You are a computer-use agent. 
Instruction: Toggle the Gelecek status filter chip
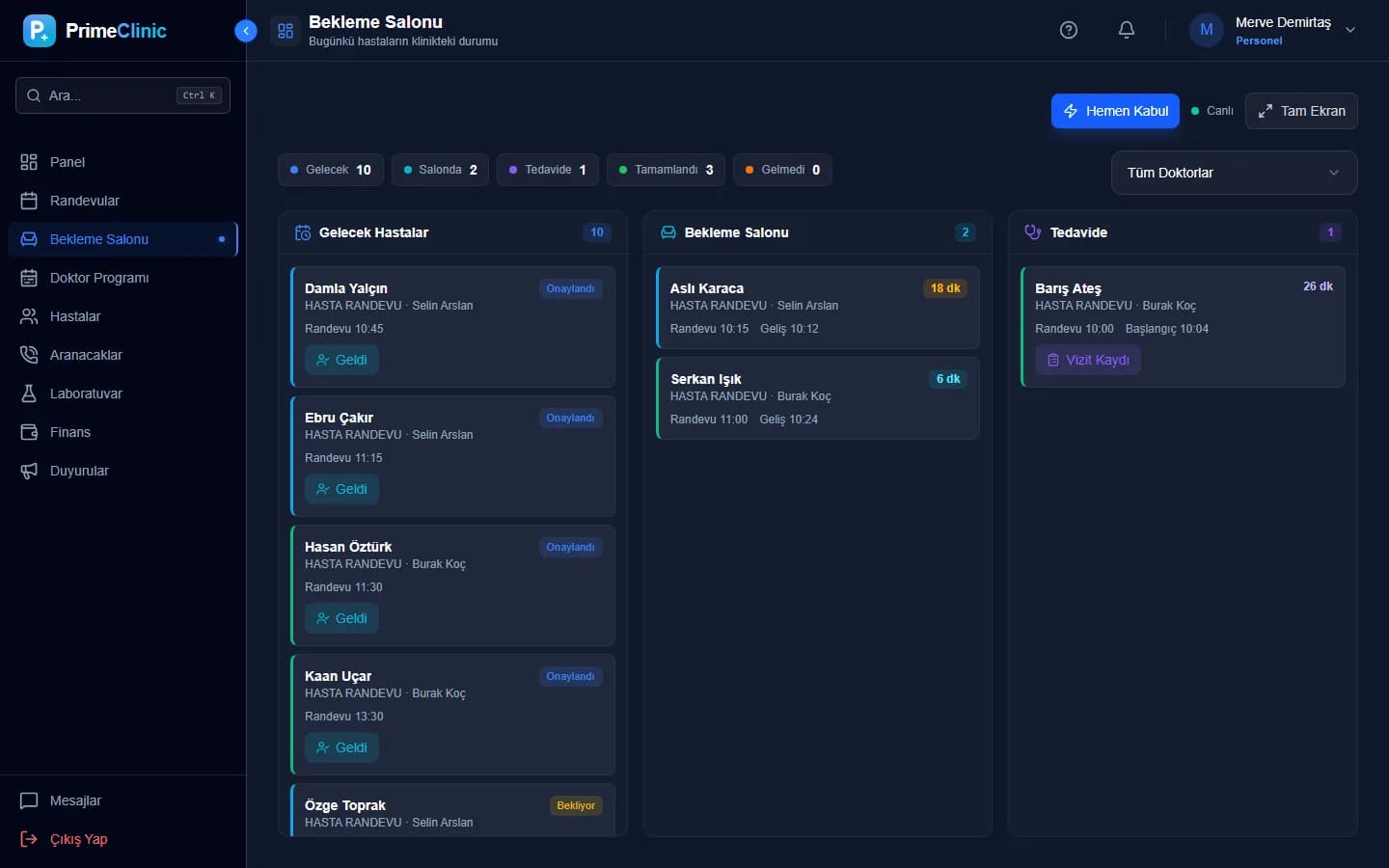coord(331,170)
